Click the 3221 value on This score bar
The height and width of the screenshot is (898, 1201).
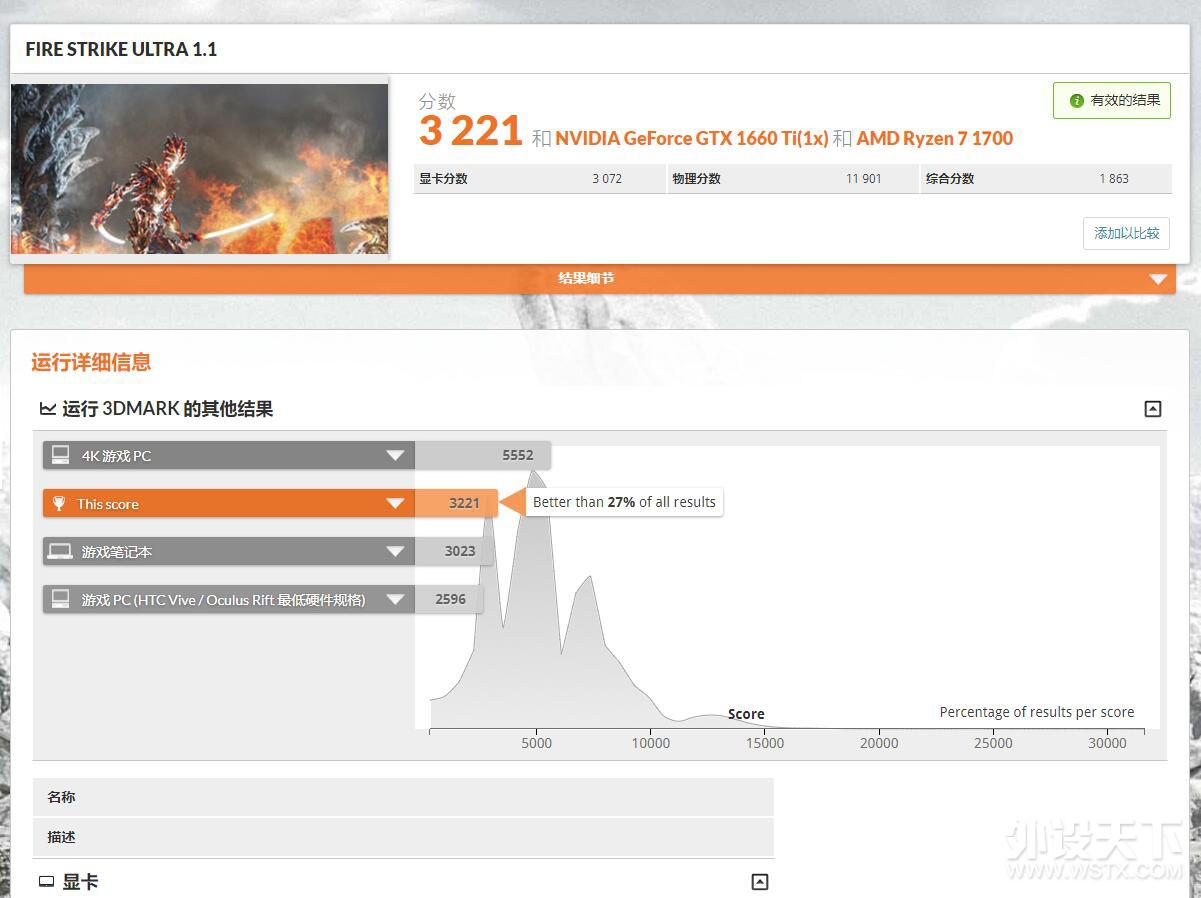(x=464, y=503)
